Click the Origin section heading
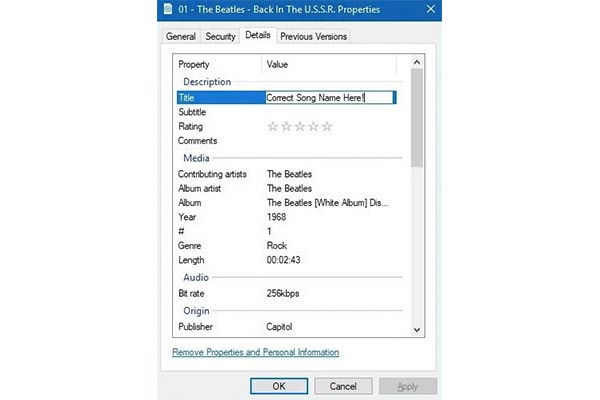The height and width of the screenshot is (400, 600). coord(196,311)
